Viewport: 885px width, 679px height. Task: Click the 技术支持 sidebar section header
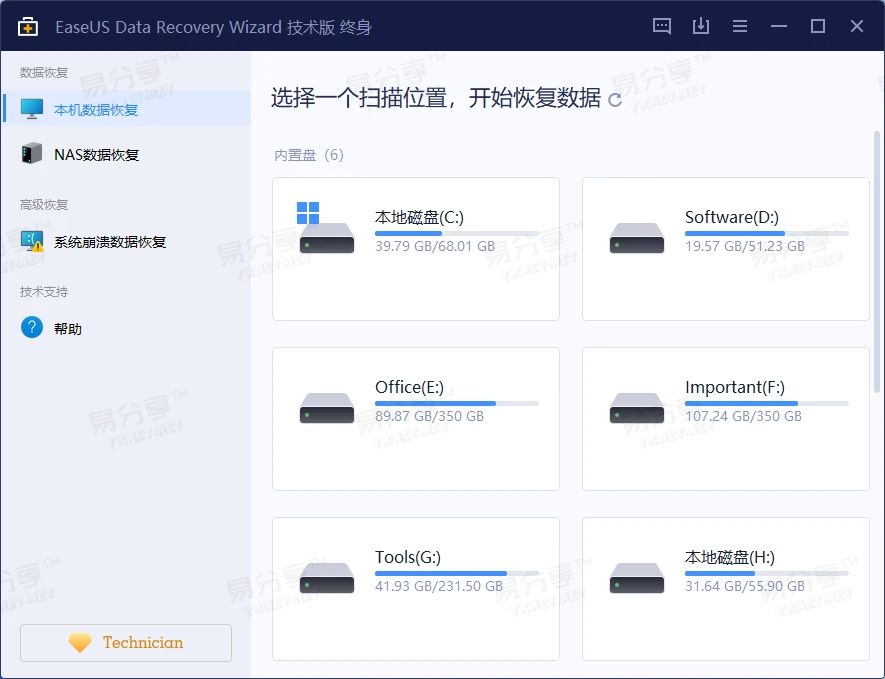(44, 291)
